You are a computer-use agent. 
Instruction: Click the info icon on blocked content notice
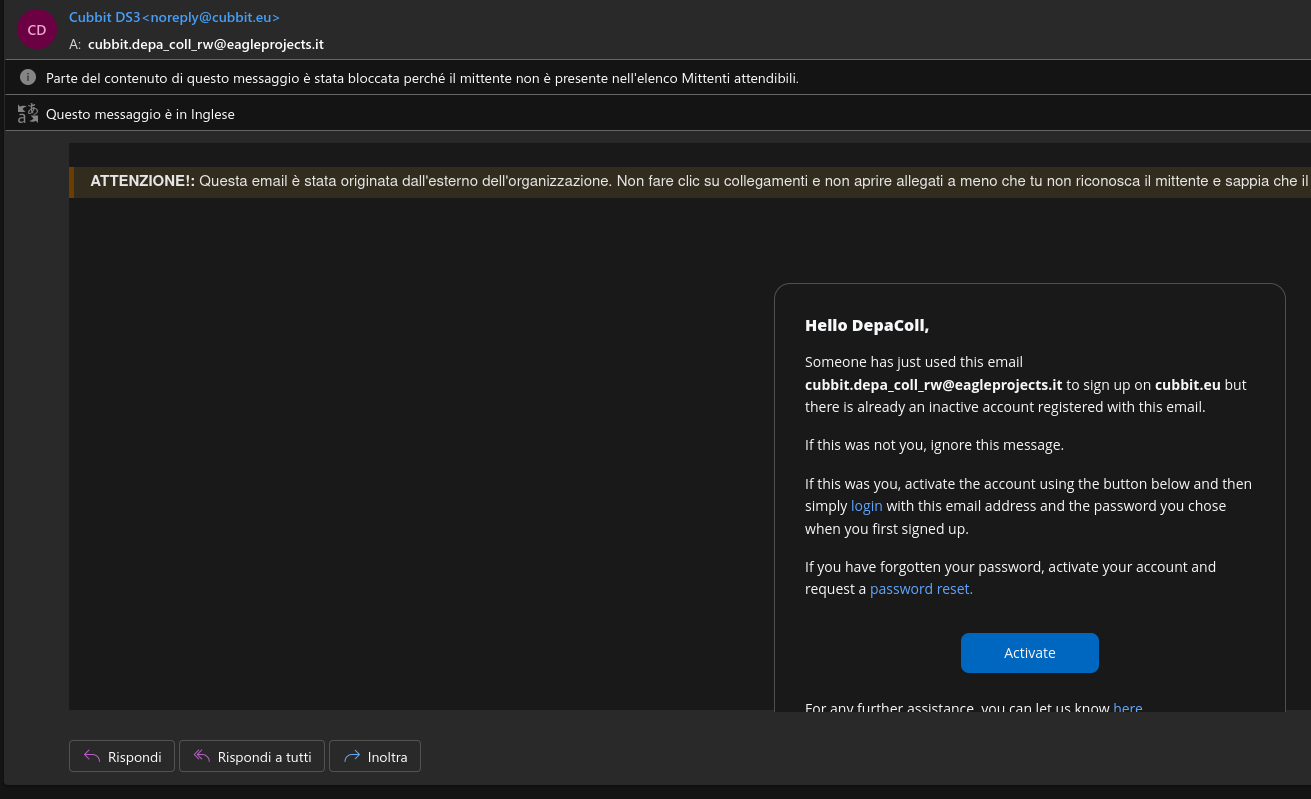pyautogui.click(x=28, y=77)
